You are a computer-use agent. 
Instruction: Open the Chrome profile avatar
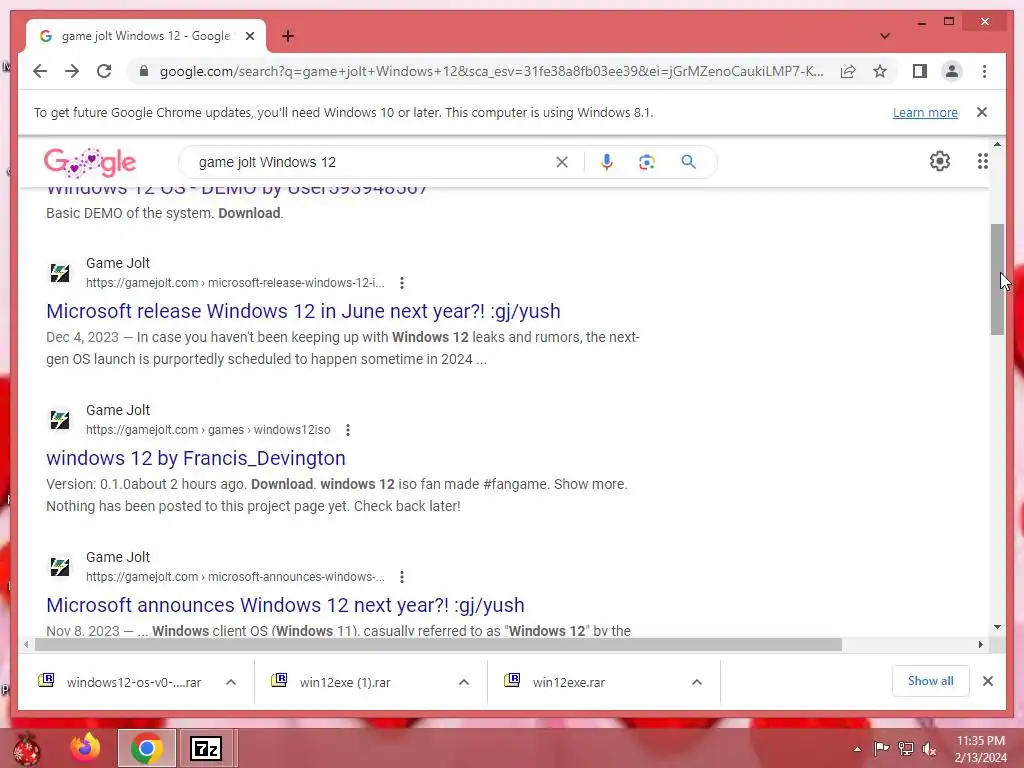pyautogui.click(x=952, y=71)
